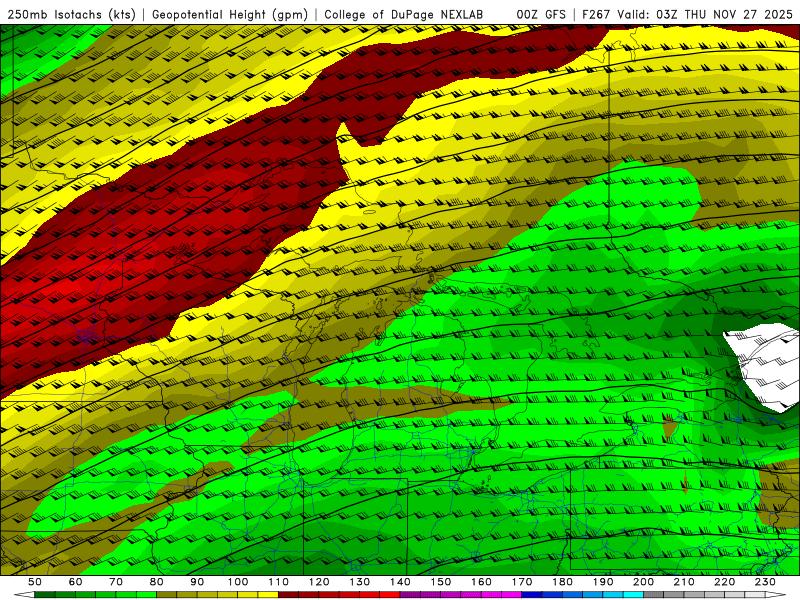The image size is (800, 600).
Task: Click the 200 label on the color scale
Action: (643, 582)
